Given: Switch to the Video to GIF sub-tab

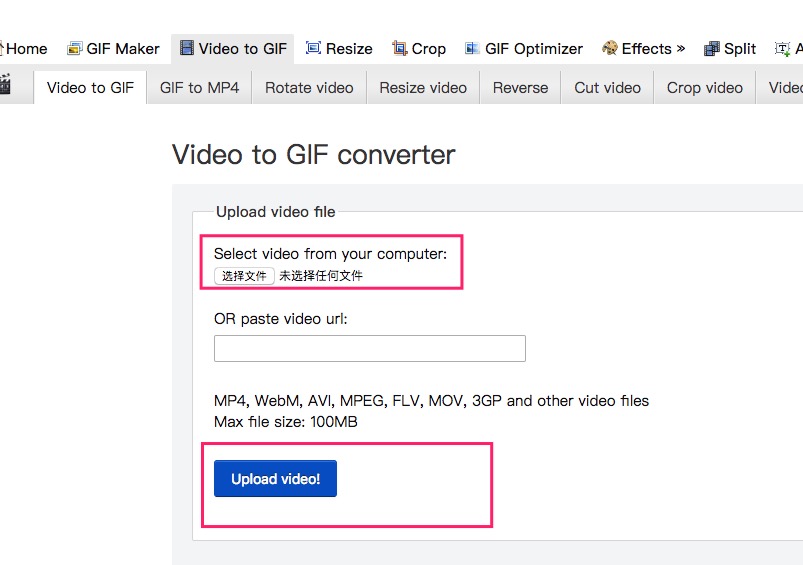Looking at the screenshot, I should (90, 88).
